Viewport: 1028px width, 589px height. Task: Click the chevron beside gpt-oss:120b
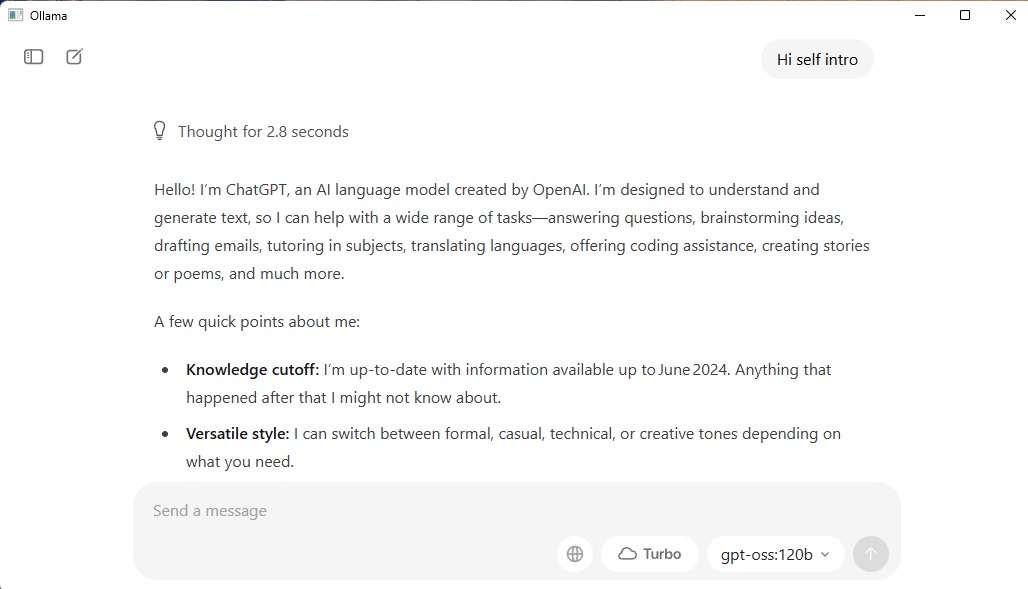click(825, 555)
